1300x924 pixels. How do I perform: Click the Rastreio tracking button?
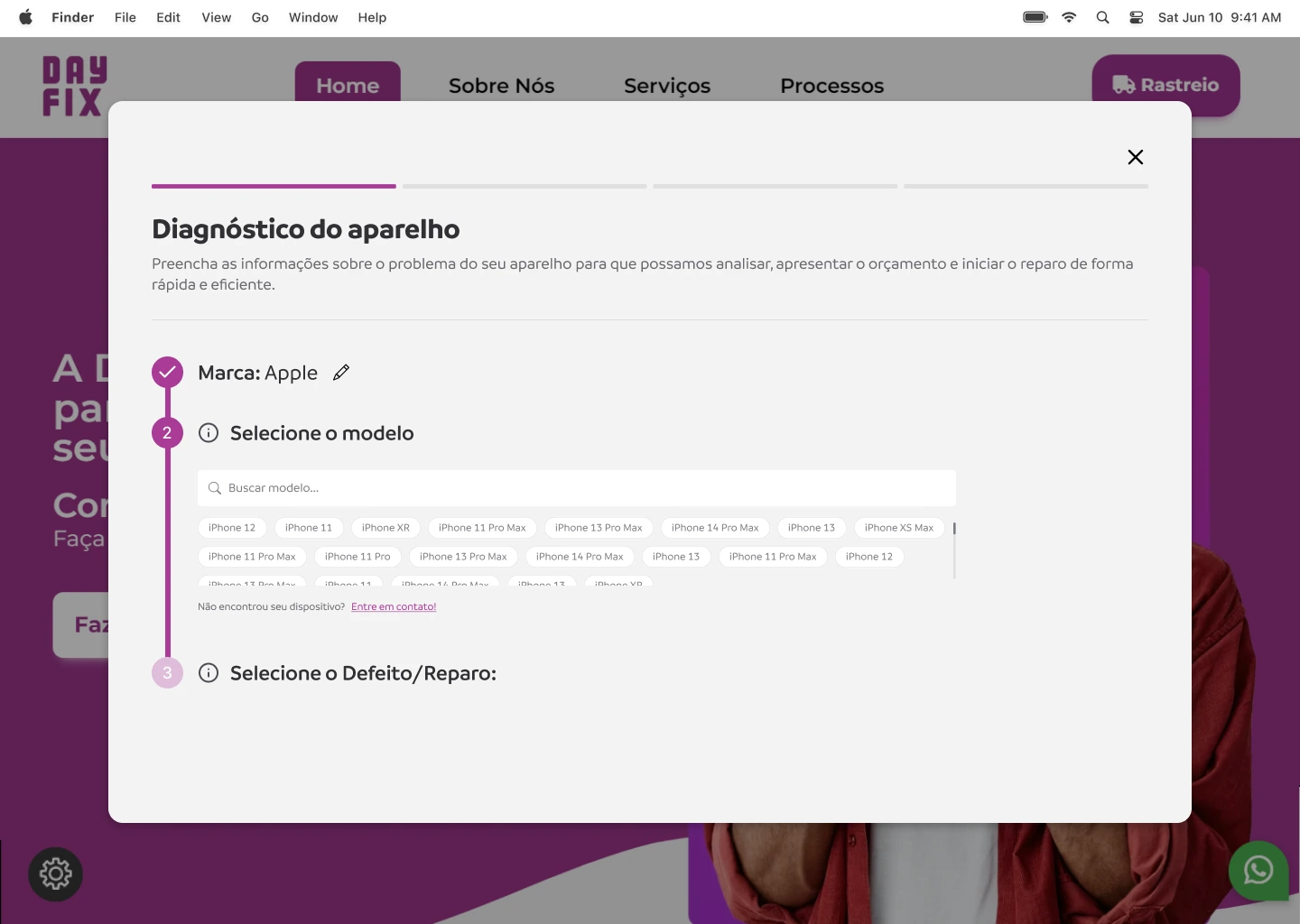coord(1165,85)
